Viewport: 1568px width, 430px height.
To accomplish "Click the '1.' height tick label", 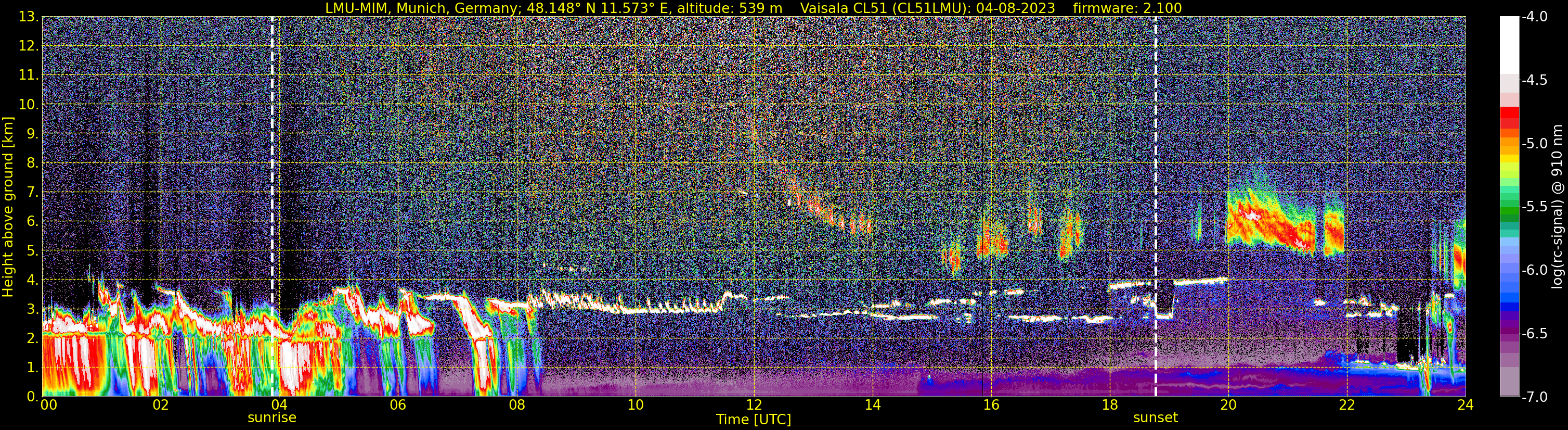I will tap(32, 368).
